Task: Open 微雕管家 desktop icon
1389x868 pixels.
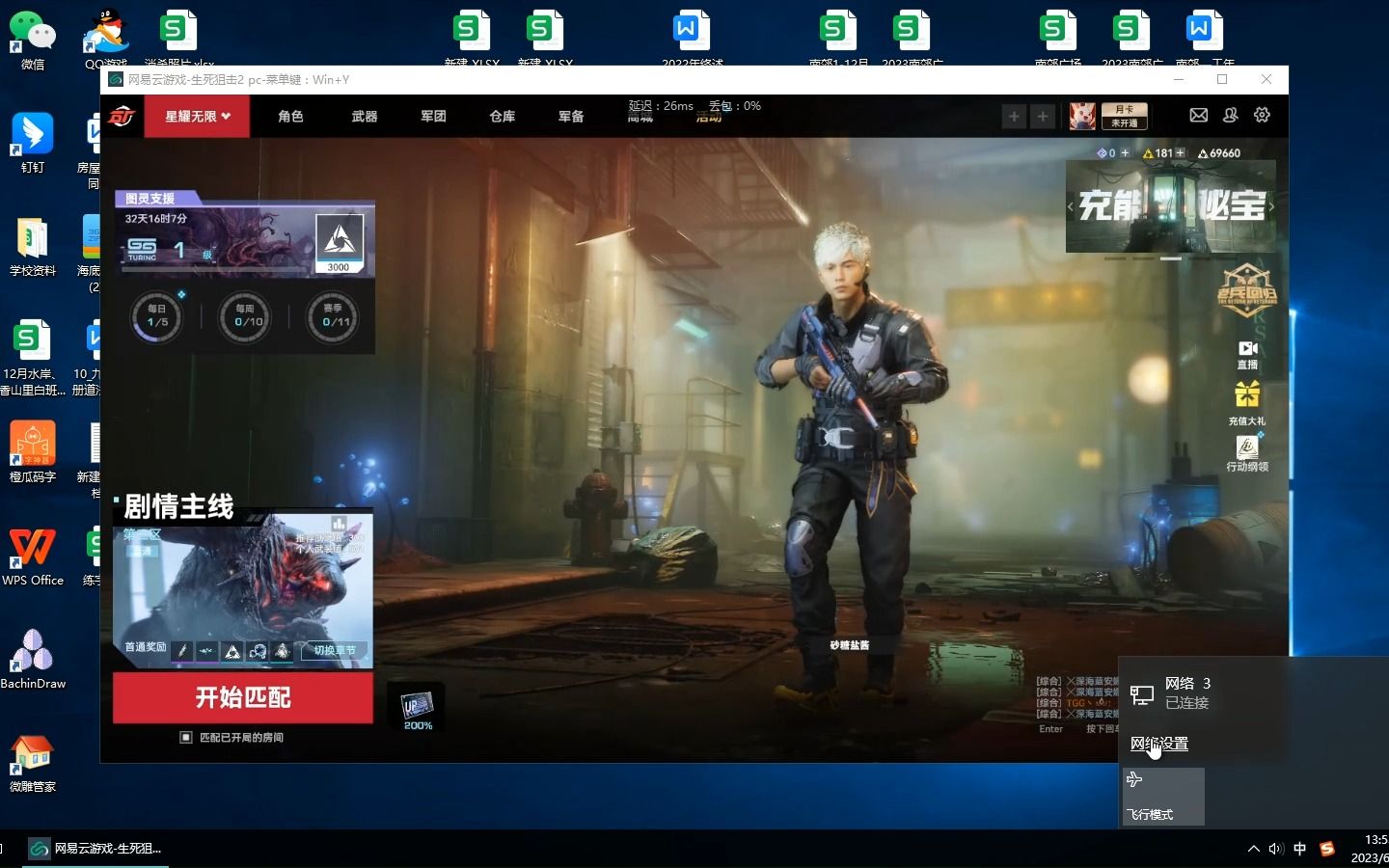Action: pyautogui.click(x=33, y=763)
